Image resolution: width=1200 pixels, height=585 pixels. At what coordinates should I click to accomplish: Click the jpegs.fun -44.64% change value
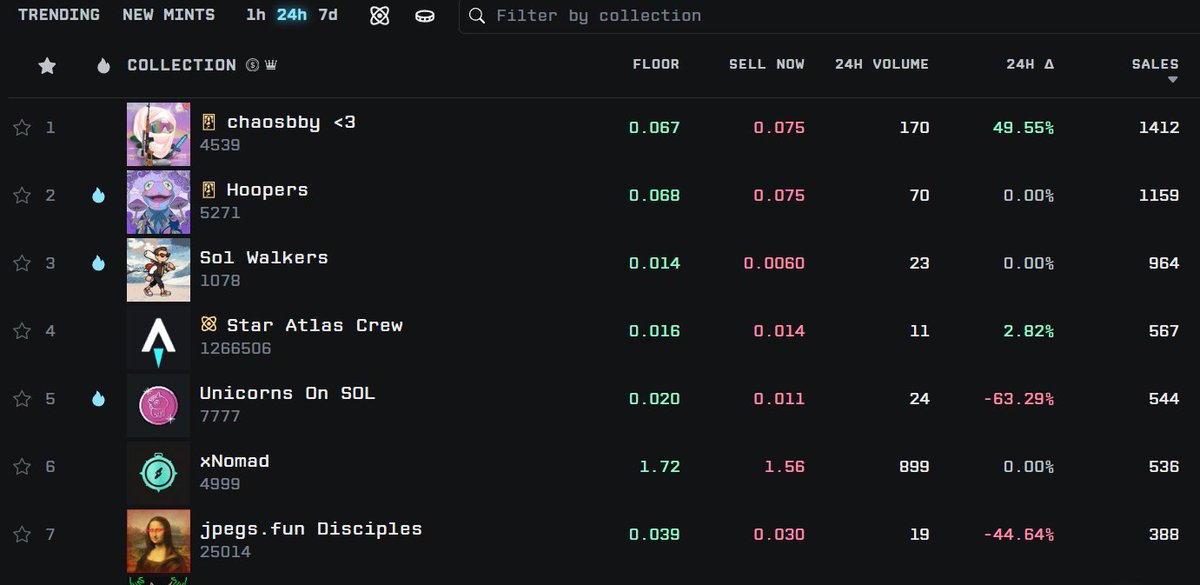(1018, 535)
